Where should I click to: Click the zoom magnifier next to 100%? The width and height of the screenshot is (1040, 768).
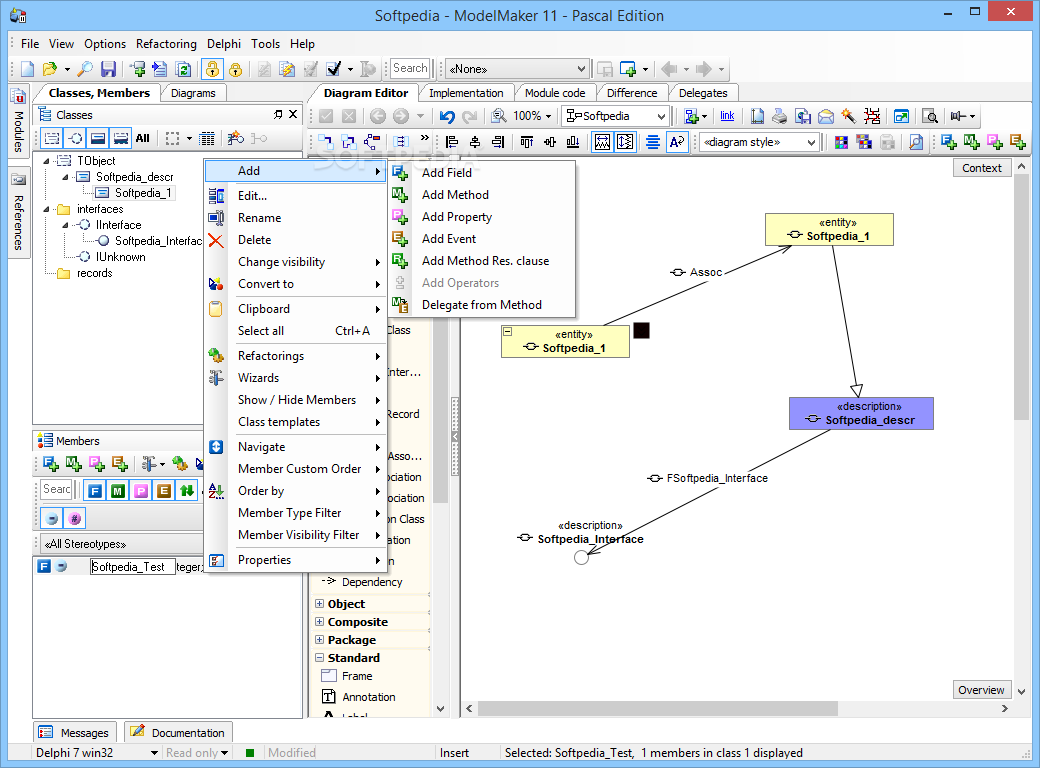pos(499,116)
